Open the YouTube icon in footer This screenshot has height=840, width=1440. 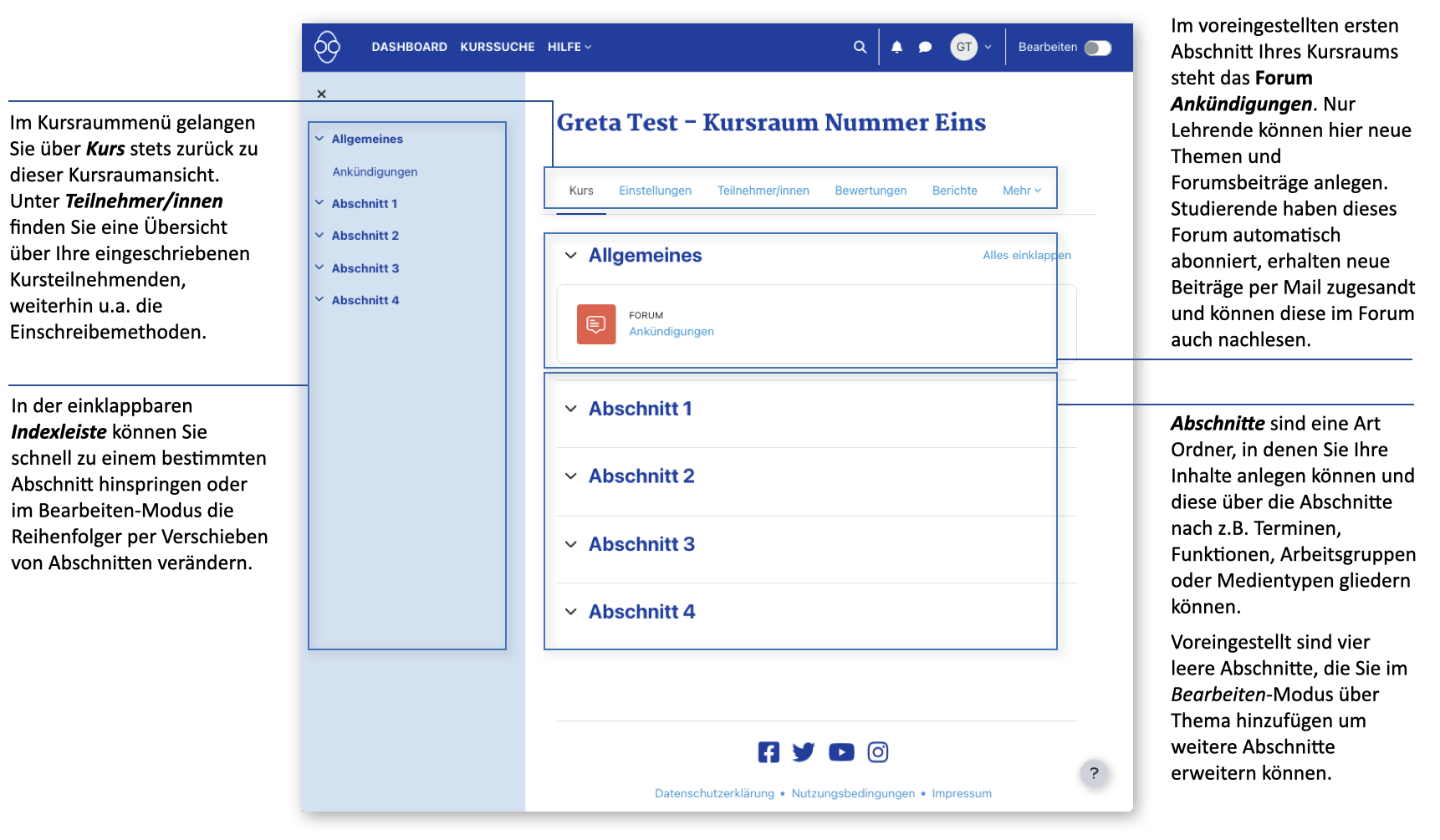click(x=841, y=752)
